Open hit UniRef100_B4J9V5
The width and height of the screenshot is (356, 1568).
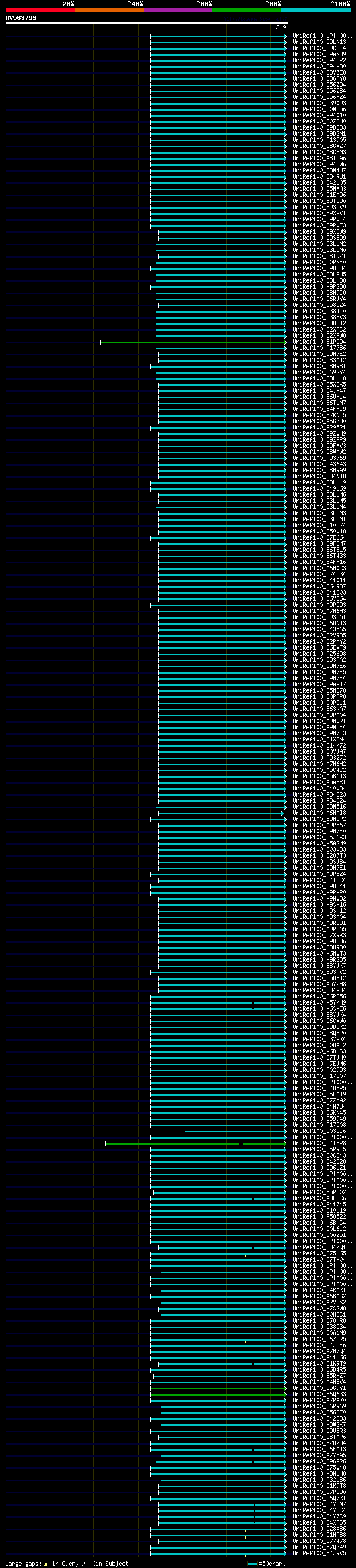click(x=319, y=1553)
